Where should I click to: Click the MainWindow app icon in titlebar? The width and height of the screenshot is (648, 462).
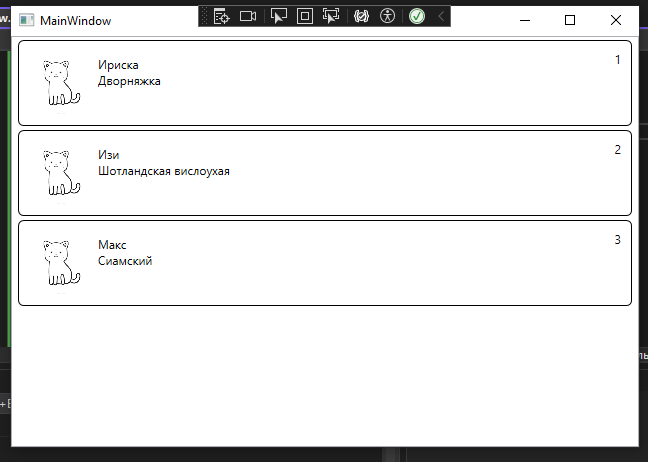pos(26,20)
